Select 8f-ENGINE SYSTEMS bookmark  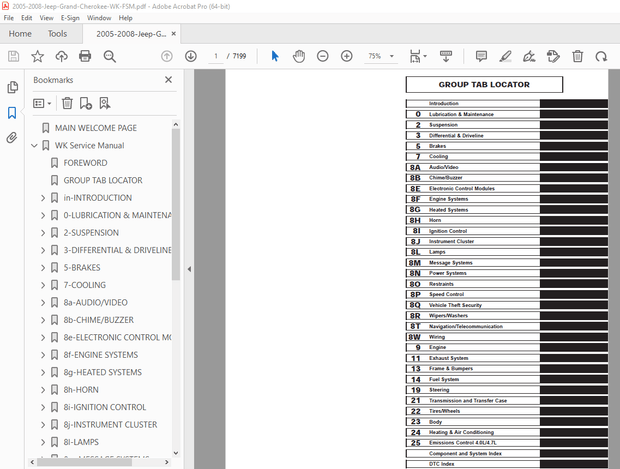pyautogui.click(x=101, y=355)
